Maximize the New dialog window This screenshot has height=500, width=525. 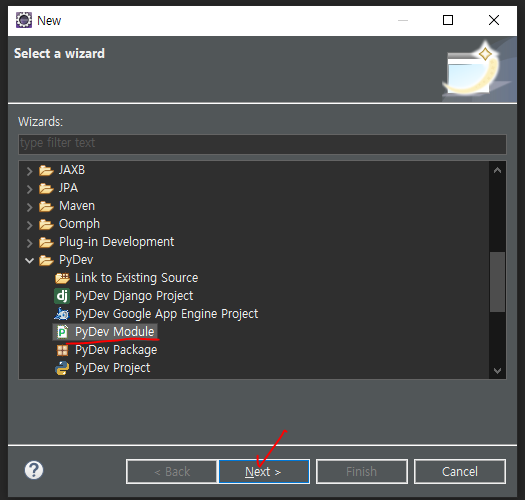(x=448, y=20)
